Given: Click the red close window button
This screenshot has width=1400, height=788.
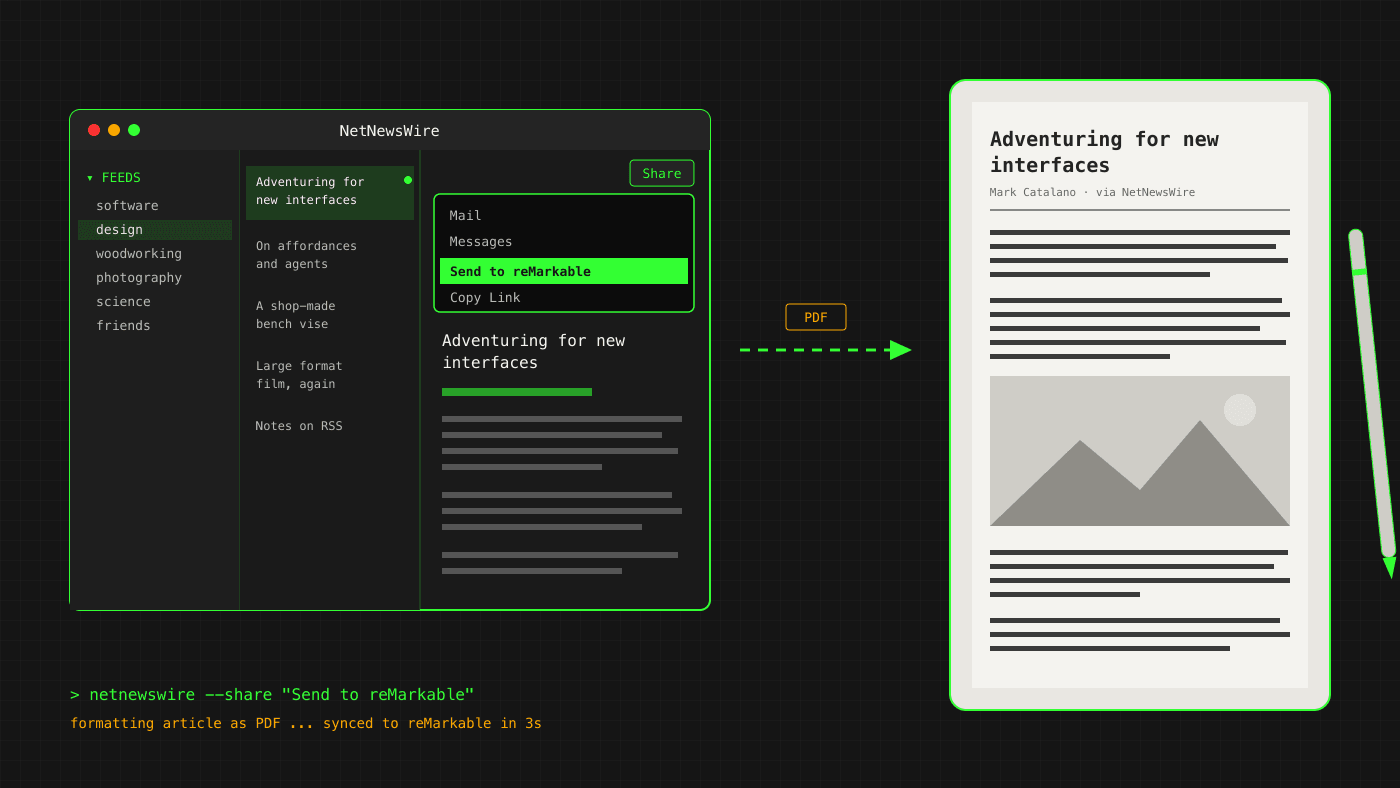Looking at the screenshot, I should [x=94, y=130].
